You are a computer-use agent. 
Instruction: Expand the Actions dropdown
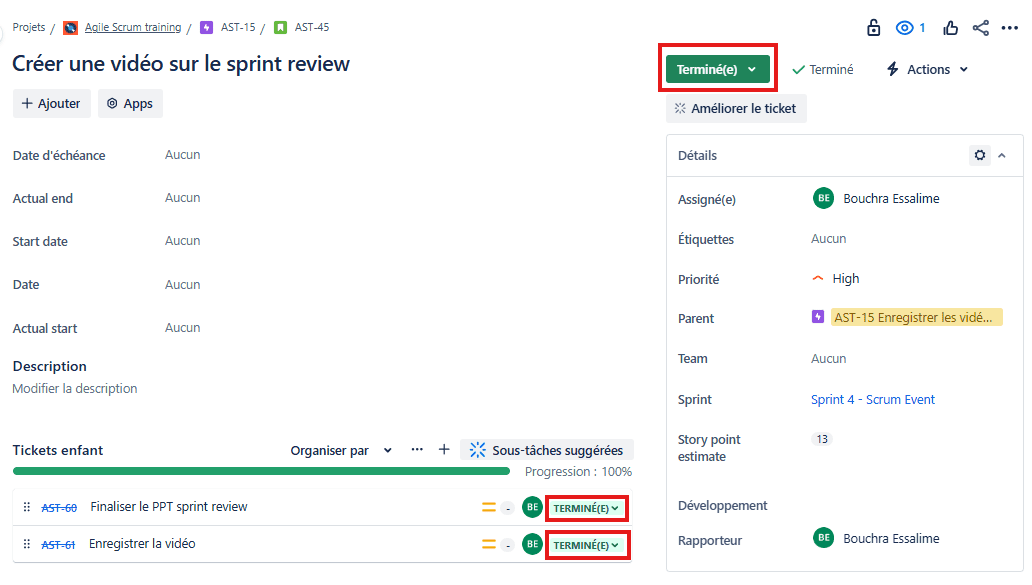(927, 69)
